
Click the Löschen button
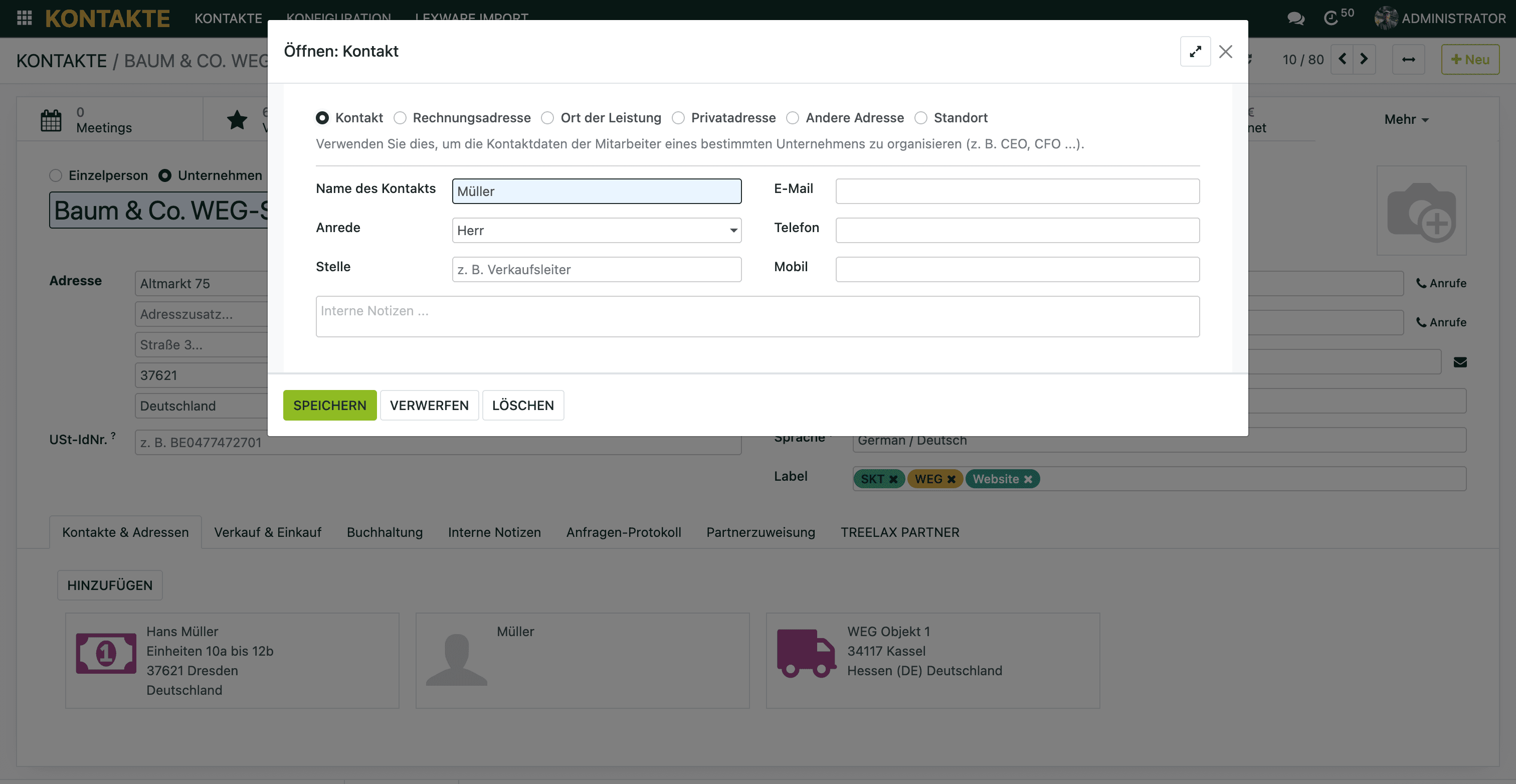coord(522,405)
